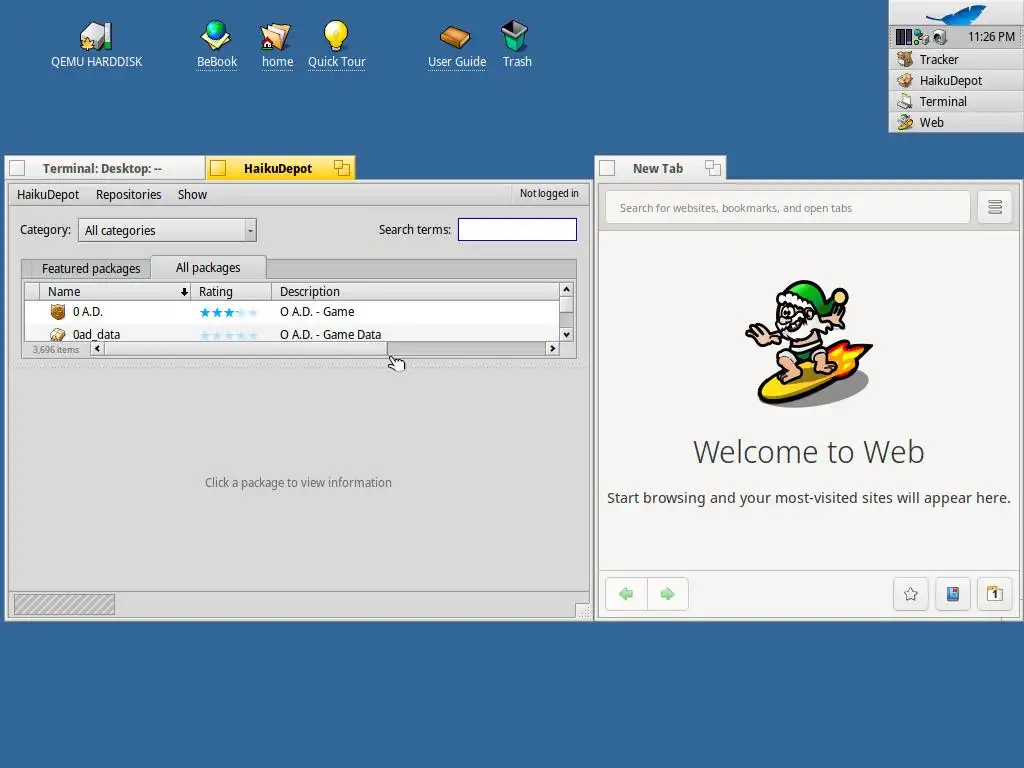Click the 0ad_data package icon
This screenshot has height=768, width=1024.
58,334
